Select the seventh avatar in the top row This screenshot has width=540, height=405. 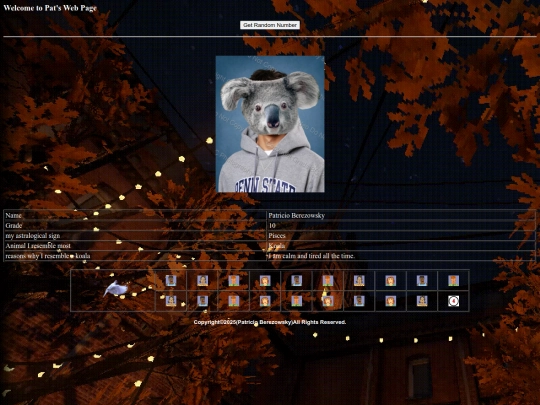point(359,280)
